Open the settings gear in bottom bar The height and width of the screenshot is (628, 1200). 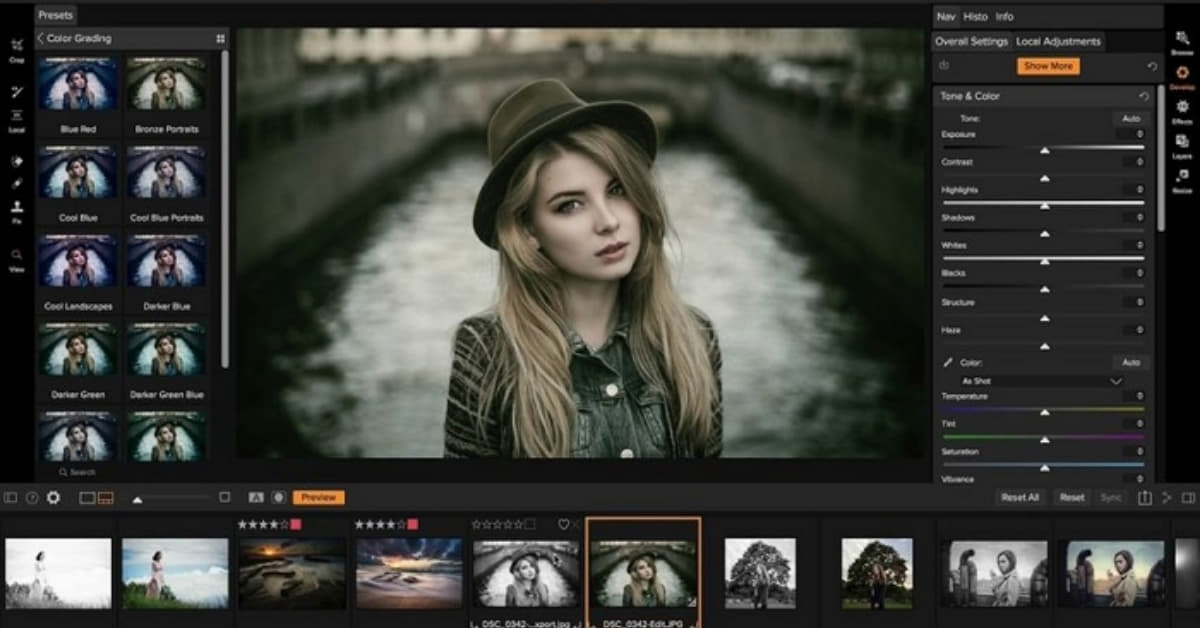point(53,497)
